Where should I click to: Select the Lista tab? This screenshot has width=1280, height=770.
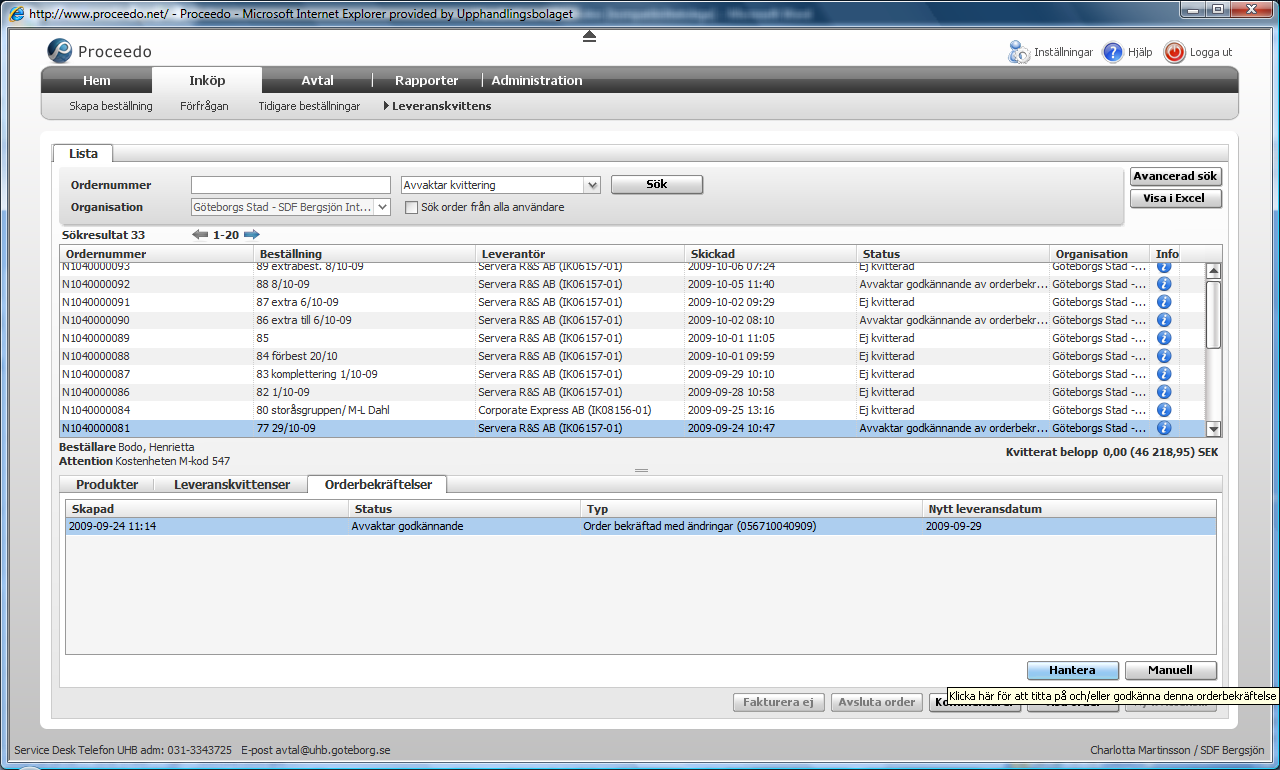83,153
